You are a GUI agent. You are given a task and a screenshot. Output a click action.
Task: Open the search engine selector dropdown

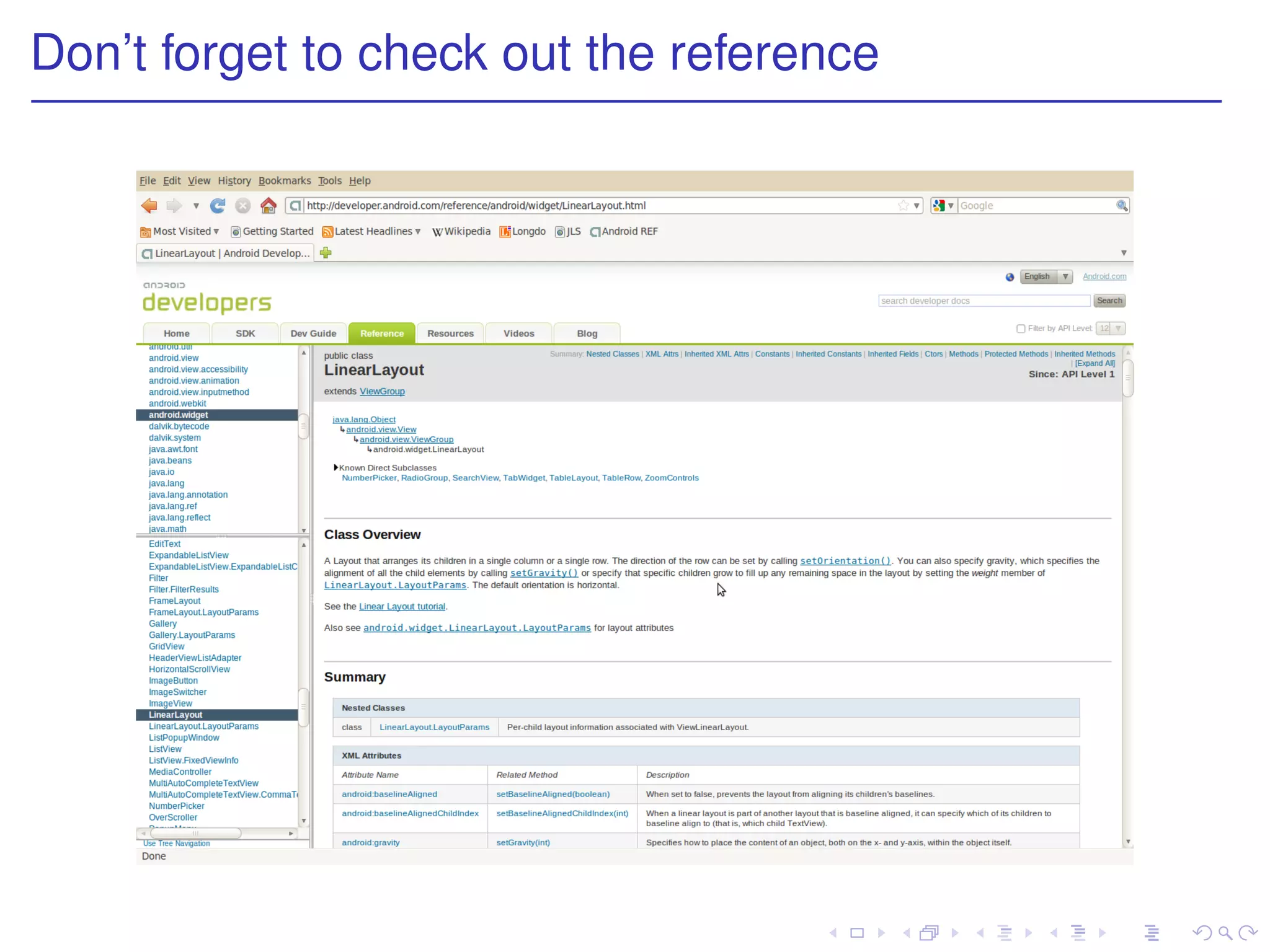coord(943,206)
